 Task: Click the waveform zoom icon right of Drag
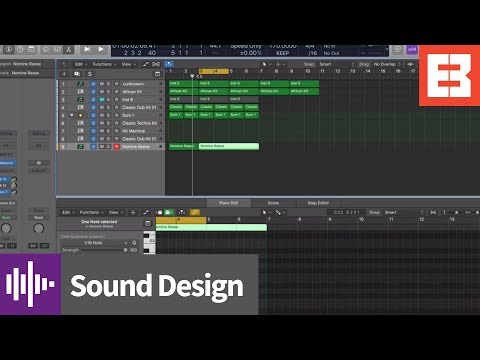[x=410, y=64]
